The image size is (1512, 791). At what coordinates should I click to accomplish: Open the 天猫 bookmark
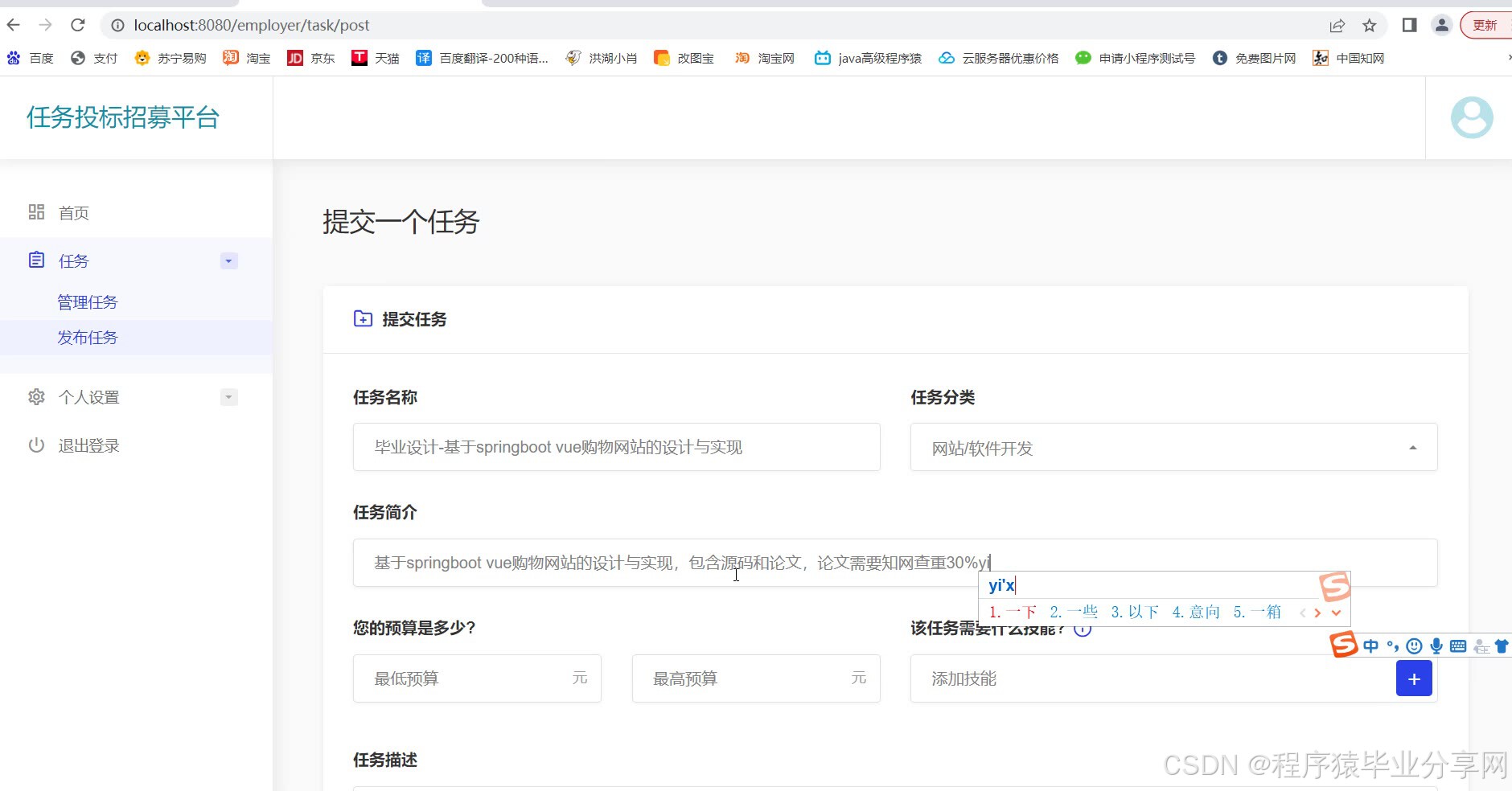click(376, 58)
